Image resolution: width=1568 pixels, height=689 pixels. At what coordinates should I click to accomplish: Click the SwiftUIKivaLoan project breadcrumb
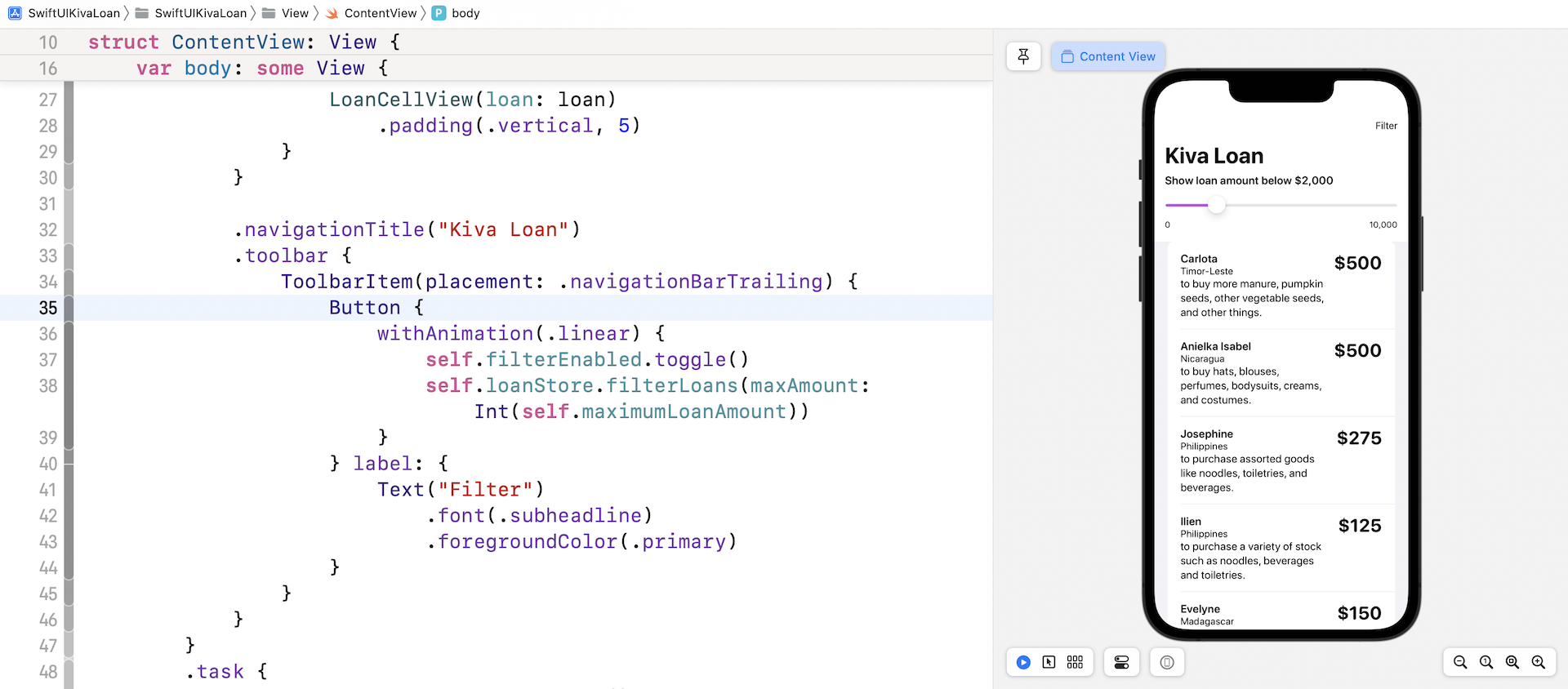(x=65, y=13)
